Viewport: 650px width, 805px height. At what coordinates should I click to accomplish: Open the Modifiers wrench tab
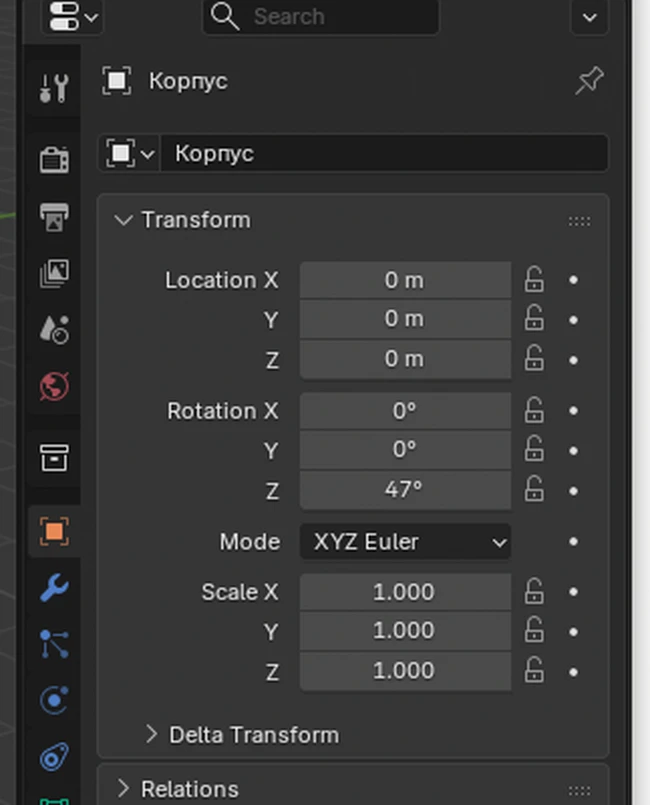tap(54, 588)
